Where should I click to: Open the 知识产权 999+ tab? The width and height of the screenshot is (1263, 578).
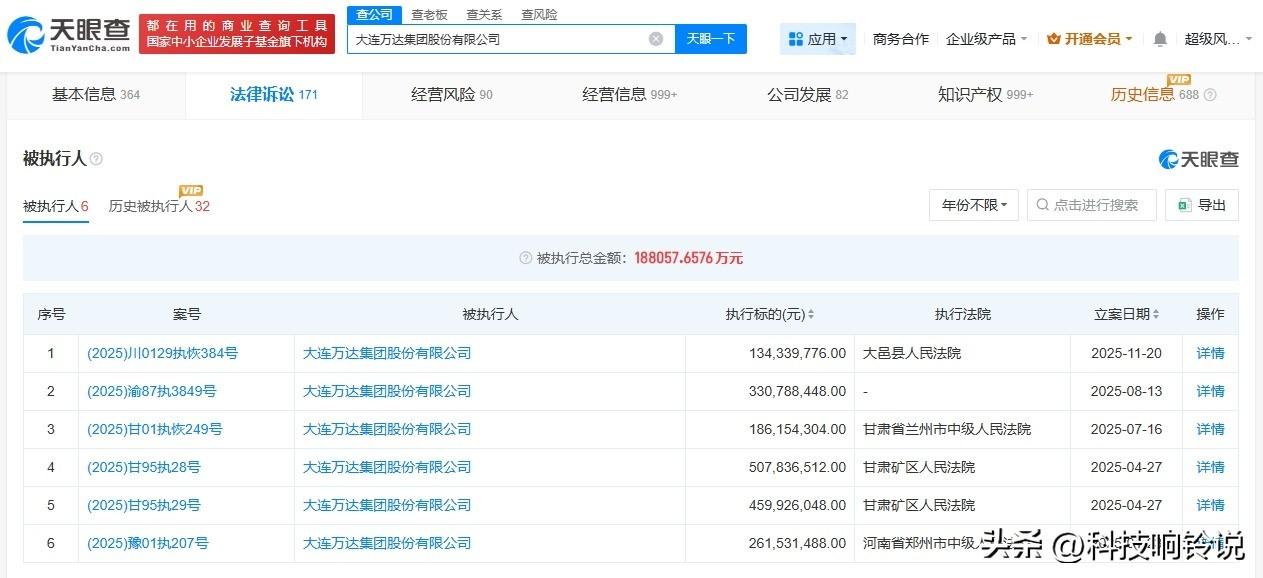click(x=986, y=95)
